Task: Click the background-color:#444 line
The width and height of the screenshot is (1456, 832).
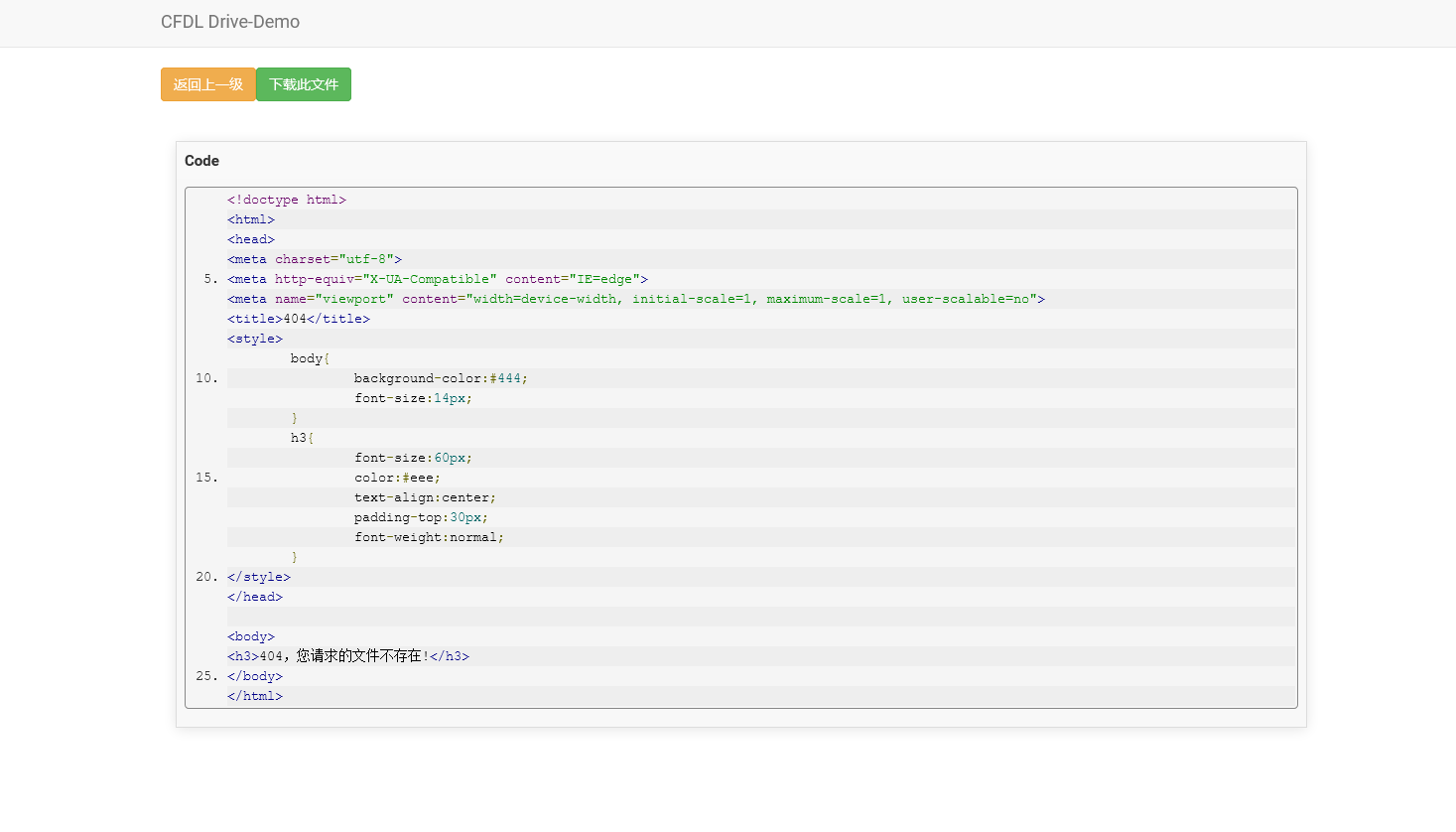Action: pos(761,378)
